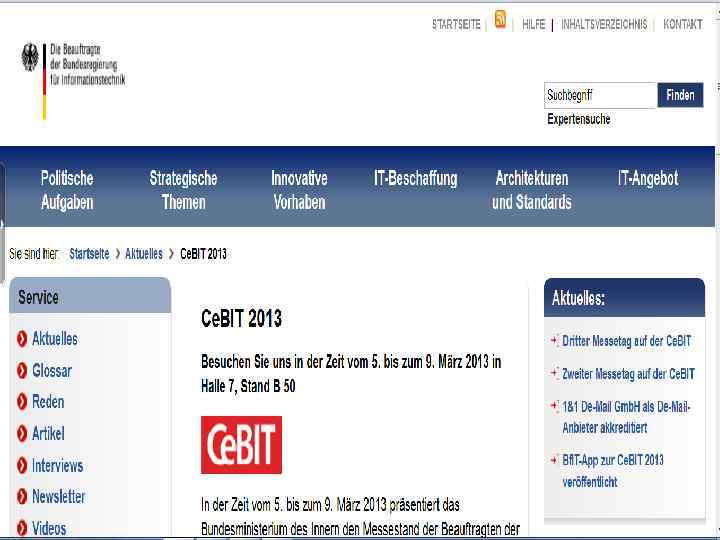Click the red bullet icon beside Artikel
The width and height of the screenshot is (720, 540).
coord(22,433)
